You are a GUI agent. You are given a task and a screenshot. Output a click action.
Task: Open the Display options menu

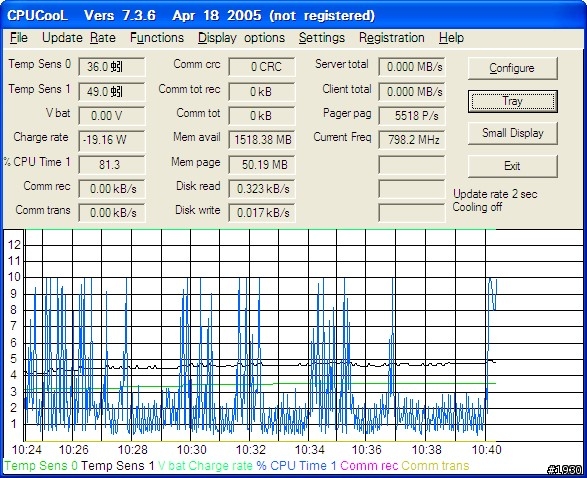pos(241,38)
